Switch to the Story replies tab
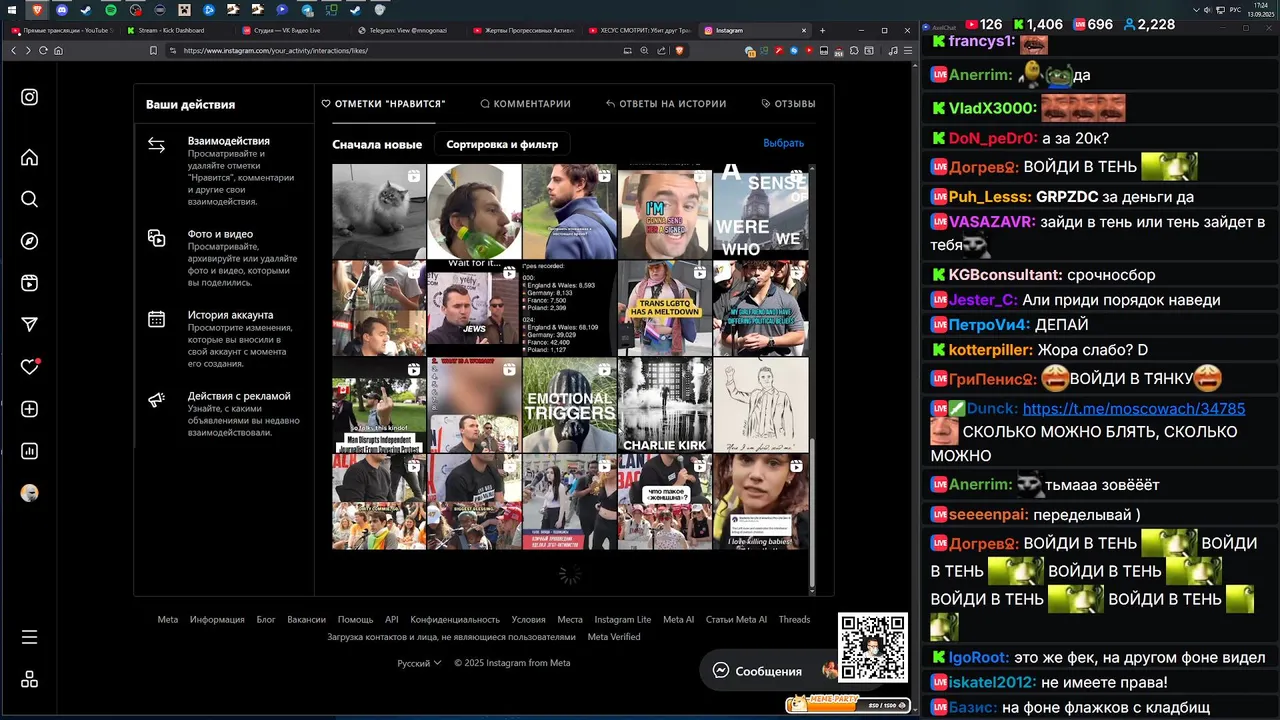This screenshot has width=1280, height=720. coord(666,103)
